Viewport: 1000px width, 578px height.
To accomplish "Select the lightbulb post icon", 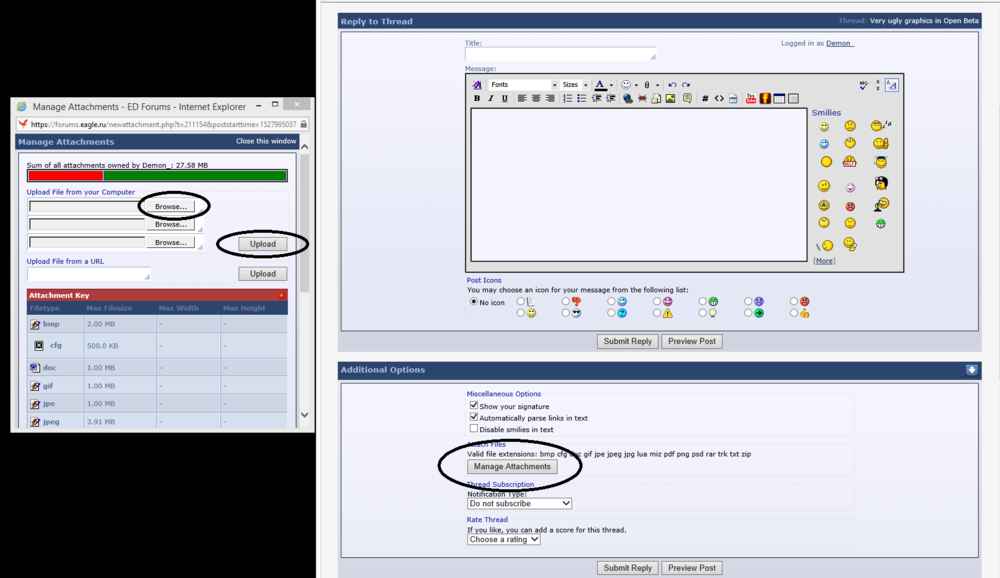I will [702, 313].
